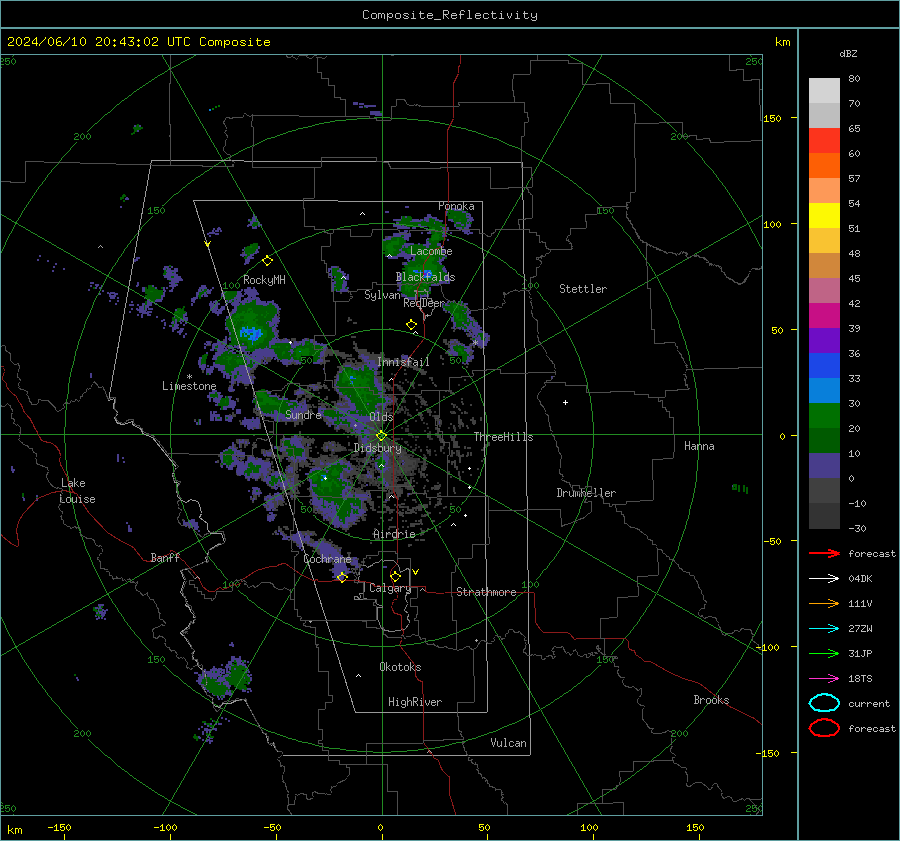Click the Vulcan town label
This screenshot has width=900, height=841.
point(509,743)
